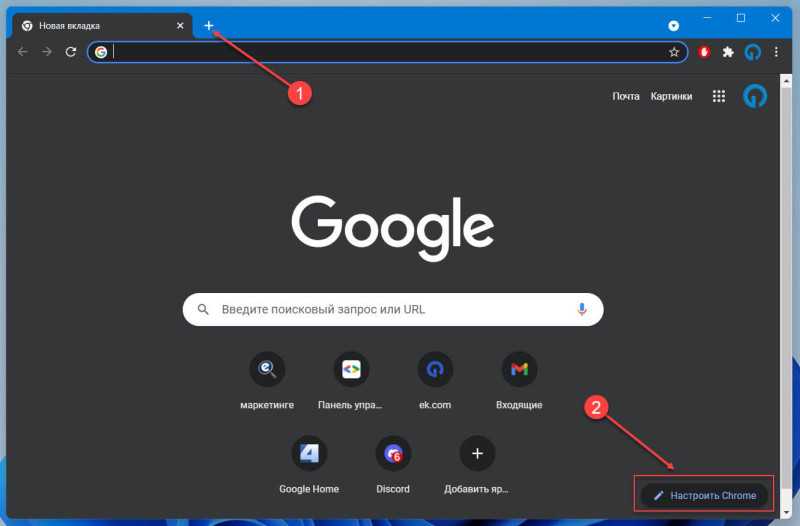Minimize the Chrome window

(707, 18)
